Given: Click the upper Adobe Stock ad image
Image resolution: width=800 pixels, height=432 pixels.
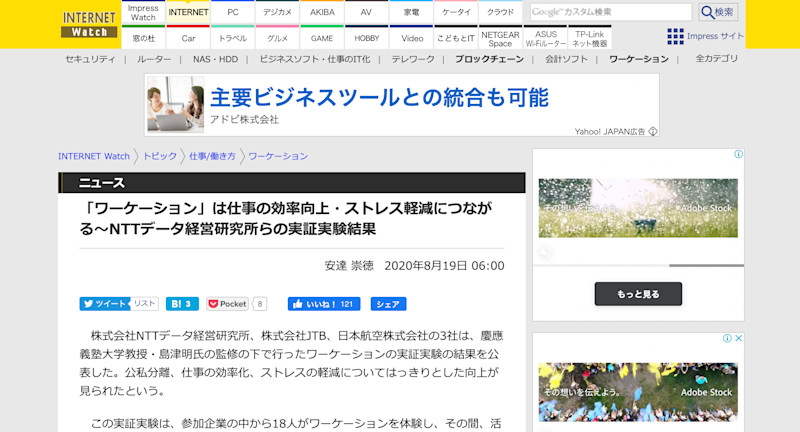Looking at the screenshot, I should click(x=638, y=208).
